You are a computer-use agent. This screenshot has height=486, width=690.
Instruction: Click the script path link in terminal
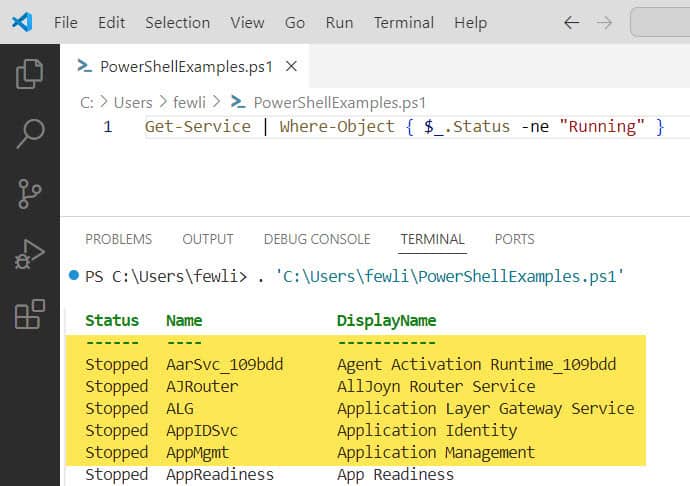coord(449,276)
